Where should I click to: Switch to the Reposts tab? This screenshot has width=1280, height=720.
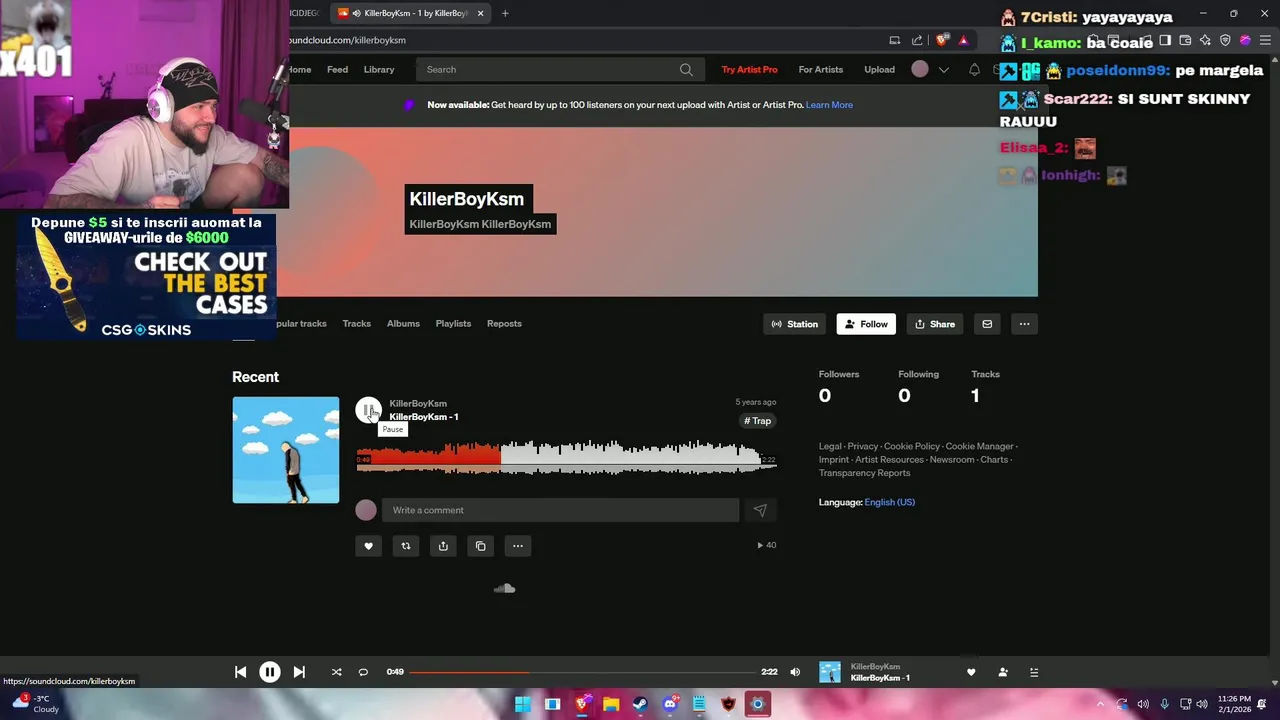pos(504,323)
